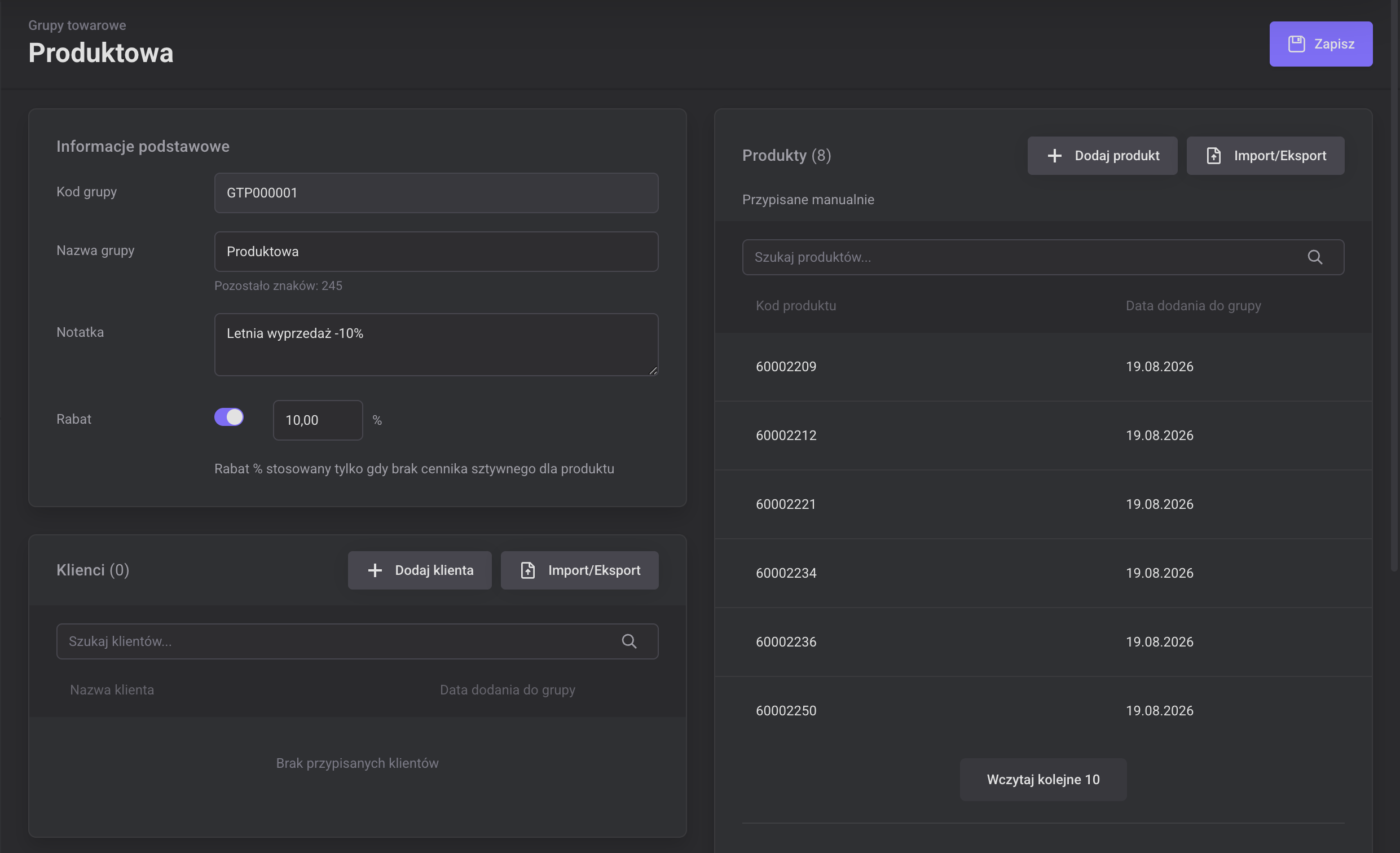Click the Notatka text area
Screen dimensions: 1400x853
pos(436,344)
